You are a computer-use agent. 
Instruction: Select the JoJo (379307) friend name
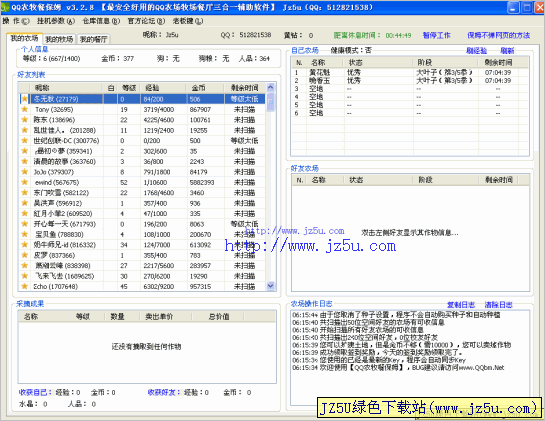pos(54,172)
